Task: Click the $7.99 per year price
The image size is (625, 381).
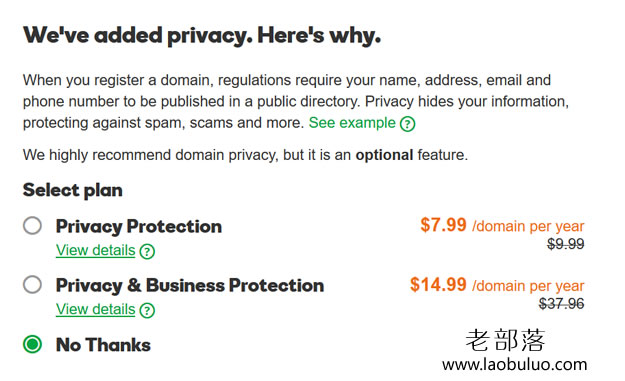Action: [x=502, y=225]
